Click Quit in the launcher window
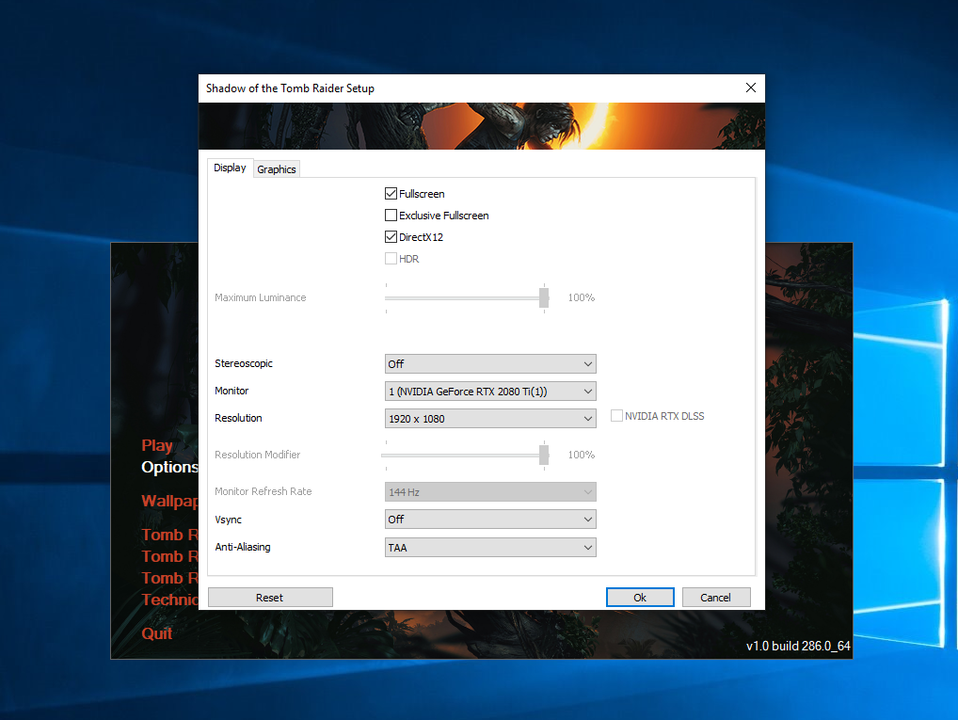 click(x=156, y=633)
